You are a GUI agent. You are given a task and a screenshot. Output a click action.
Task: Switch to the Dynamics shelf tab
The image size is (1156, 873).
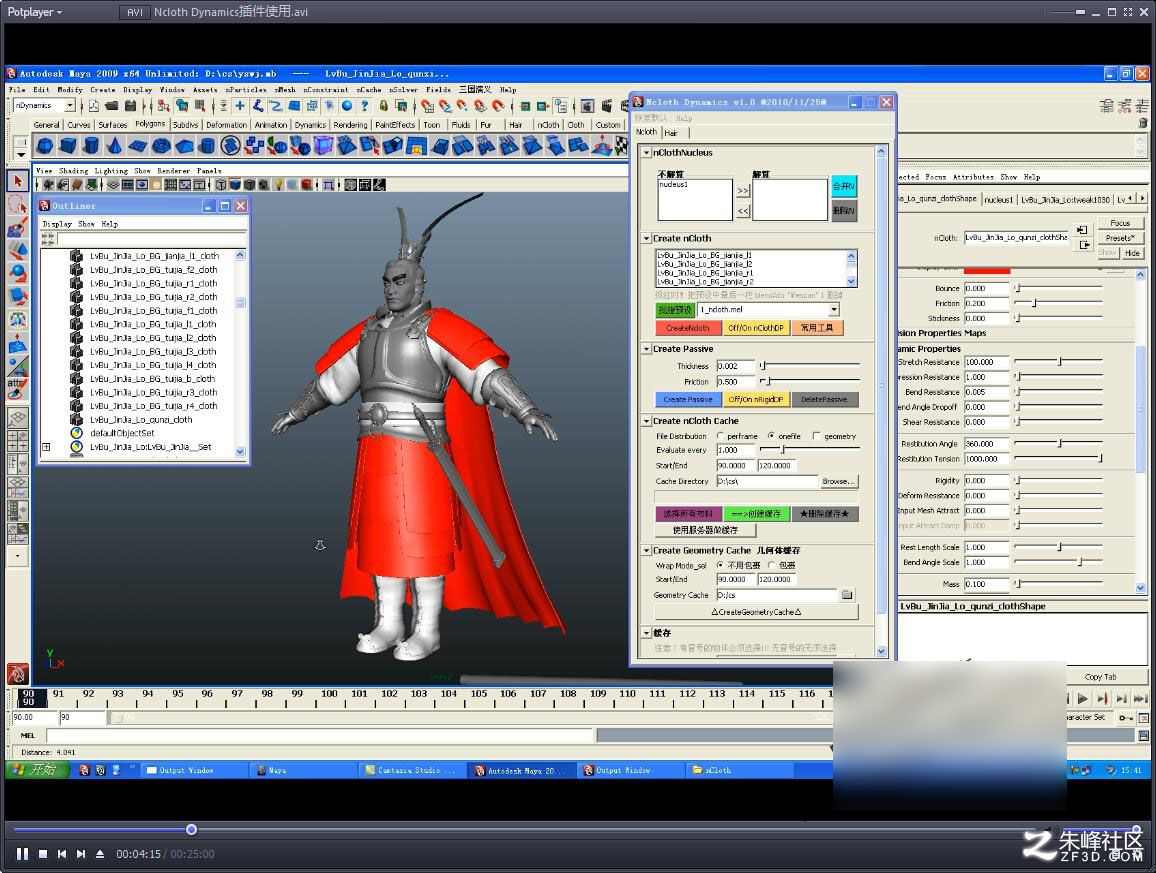coord(310,125)
